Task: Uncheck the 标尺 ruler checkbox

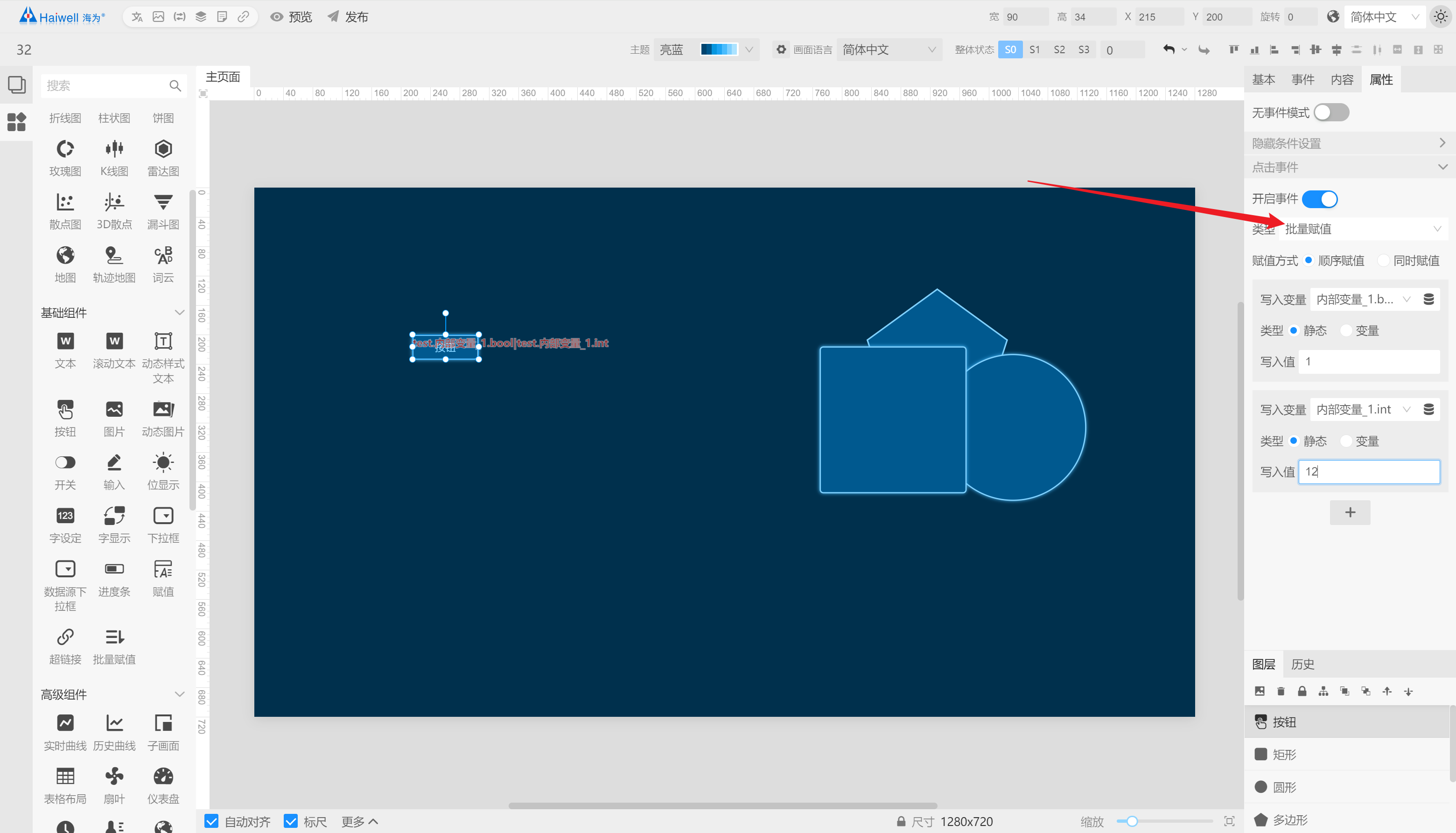Action: click(291, 821)
